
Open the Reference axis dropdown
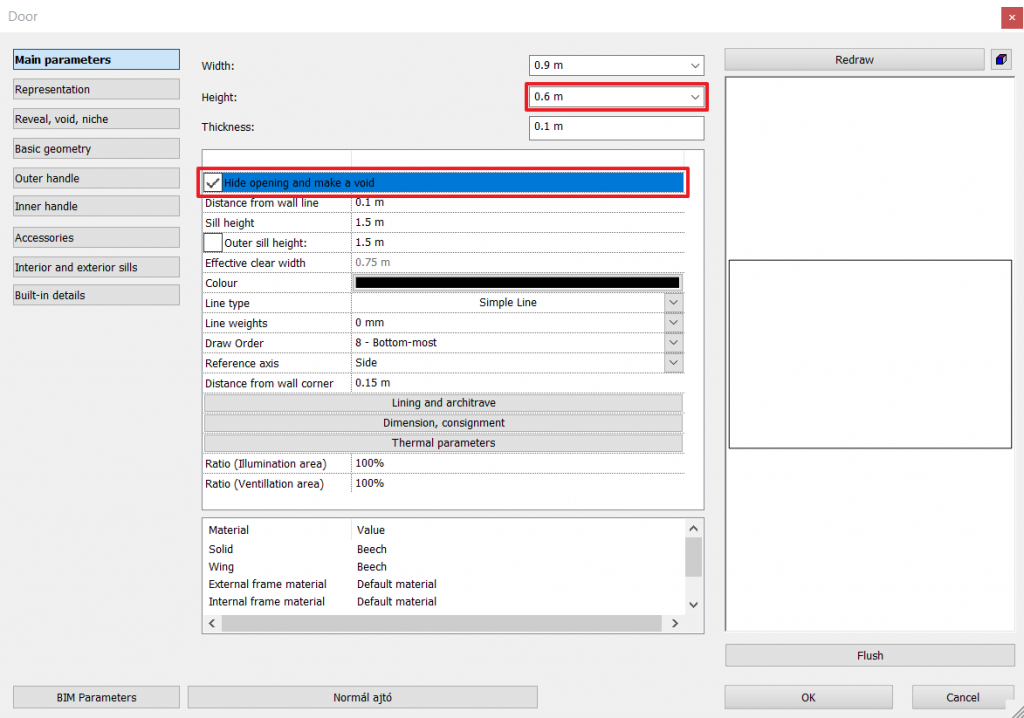[x=674, y=363]
